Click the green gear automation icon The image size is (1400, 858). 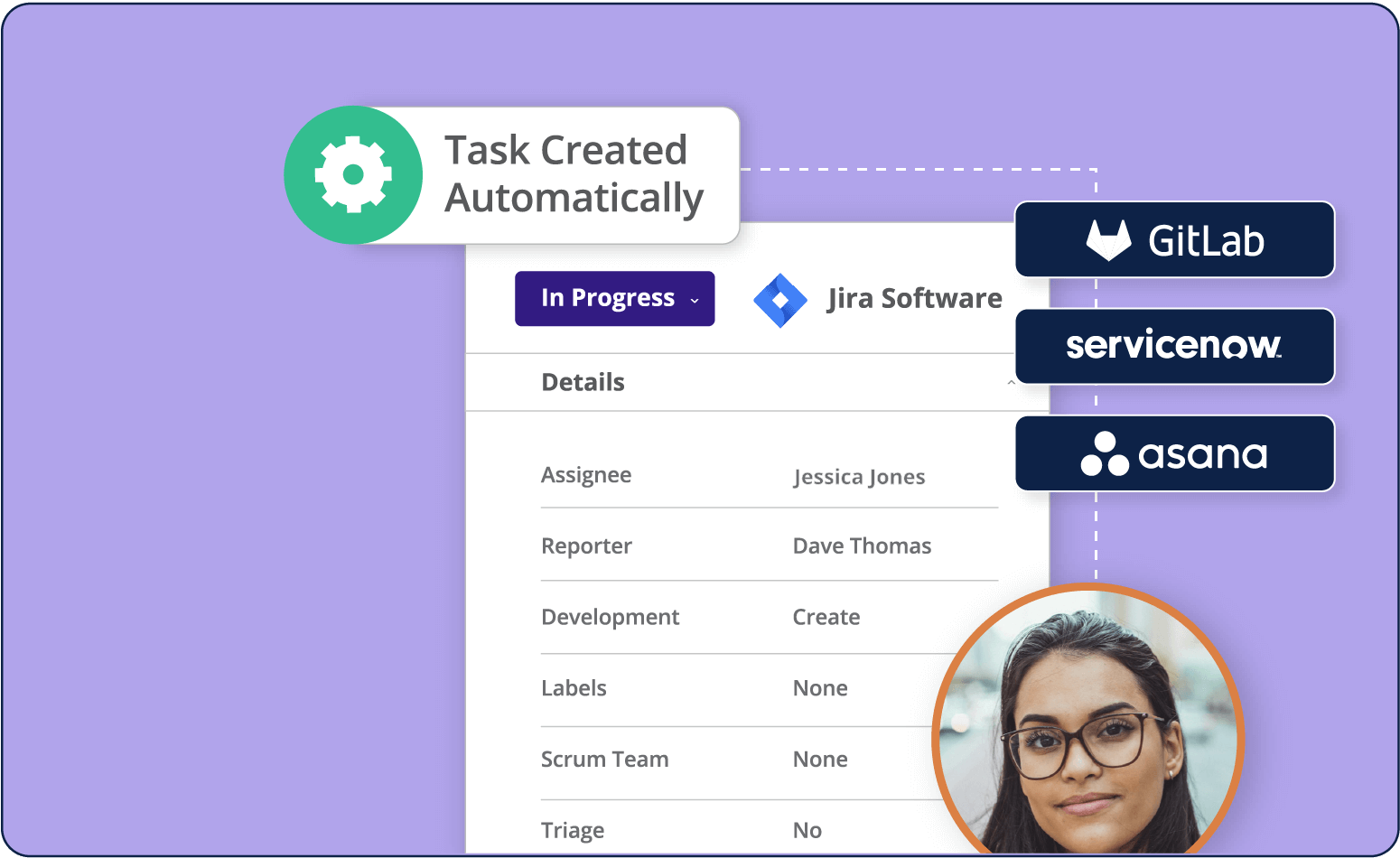pos(353,175)
